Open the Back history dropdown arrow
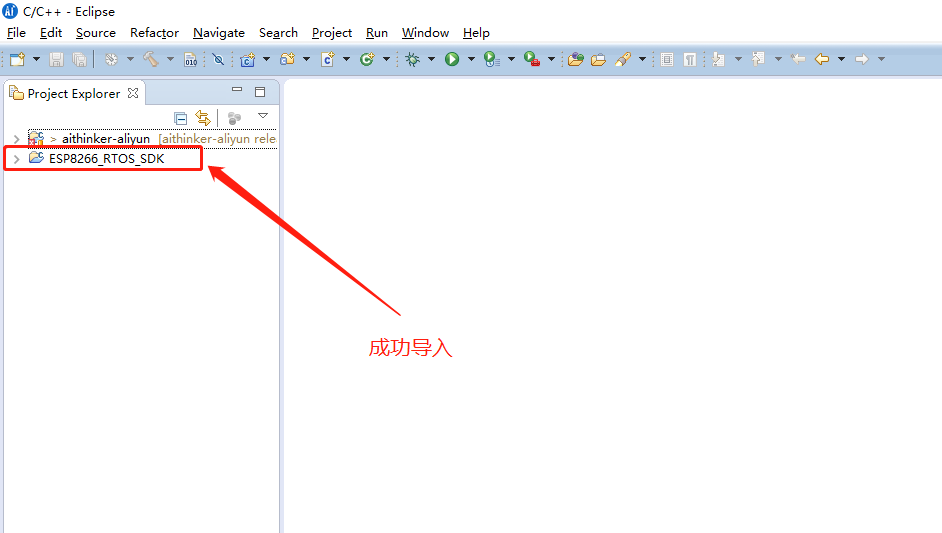Image resolution: width=942 pixels, height=533 pixels. 841,59
